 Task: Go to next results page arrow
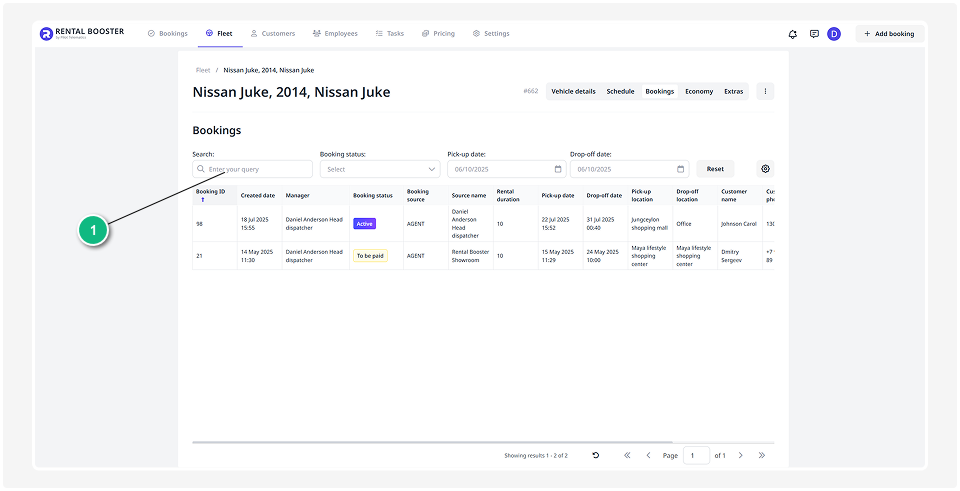(x=740, y=455)
